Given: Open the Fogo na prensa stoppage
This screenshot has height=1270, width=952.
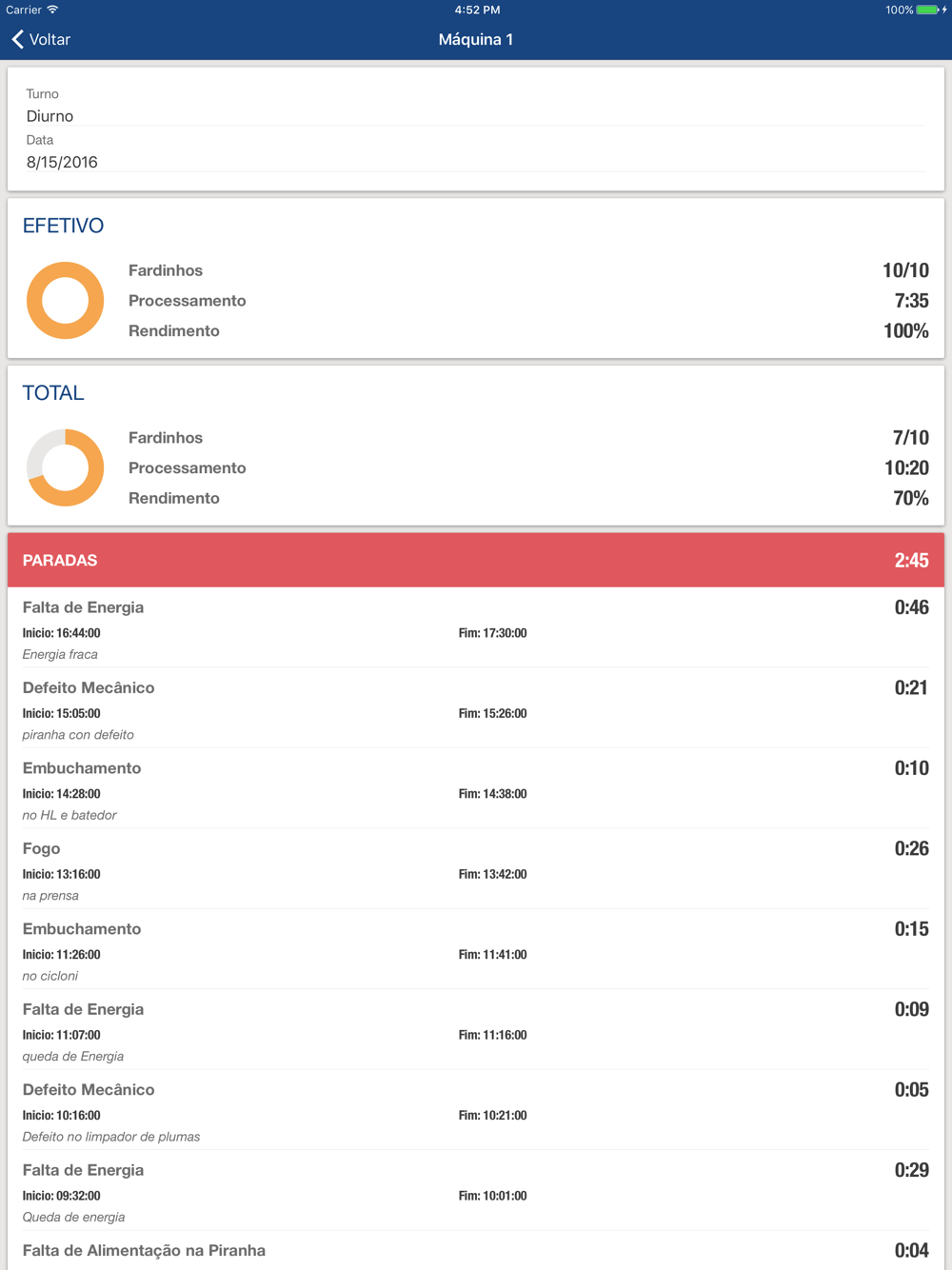Looking at the screenshot, I should tap(476, 869).
